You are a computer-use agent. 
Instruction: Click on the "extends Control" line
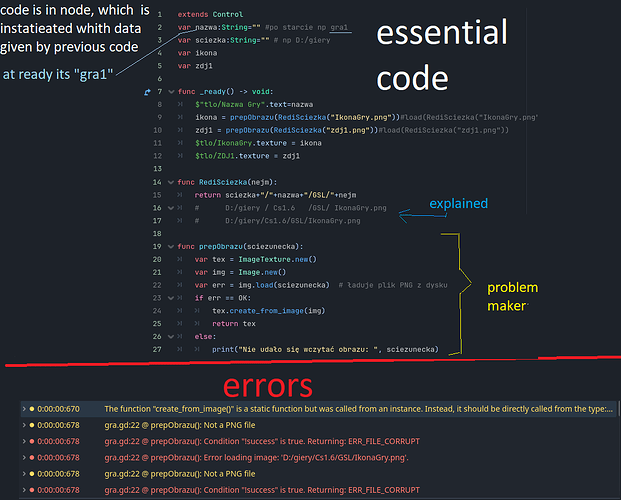(x=209, y=14)
